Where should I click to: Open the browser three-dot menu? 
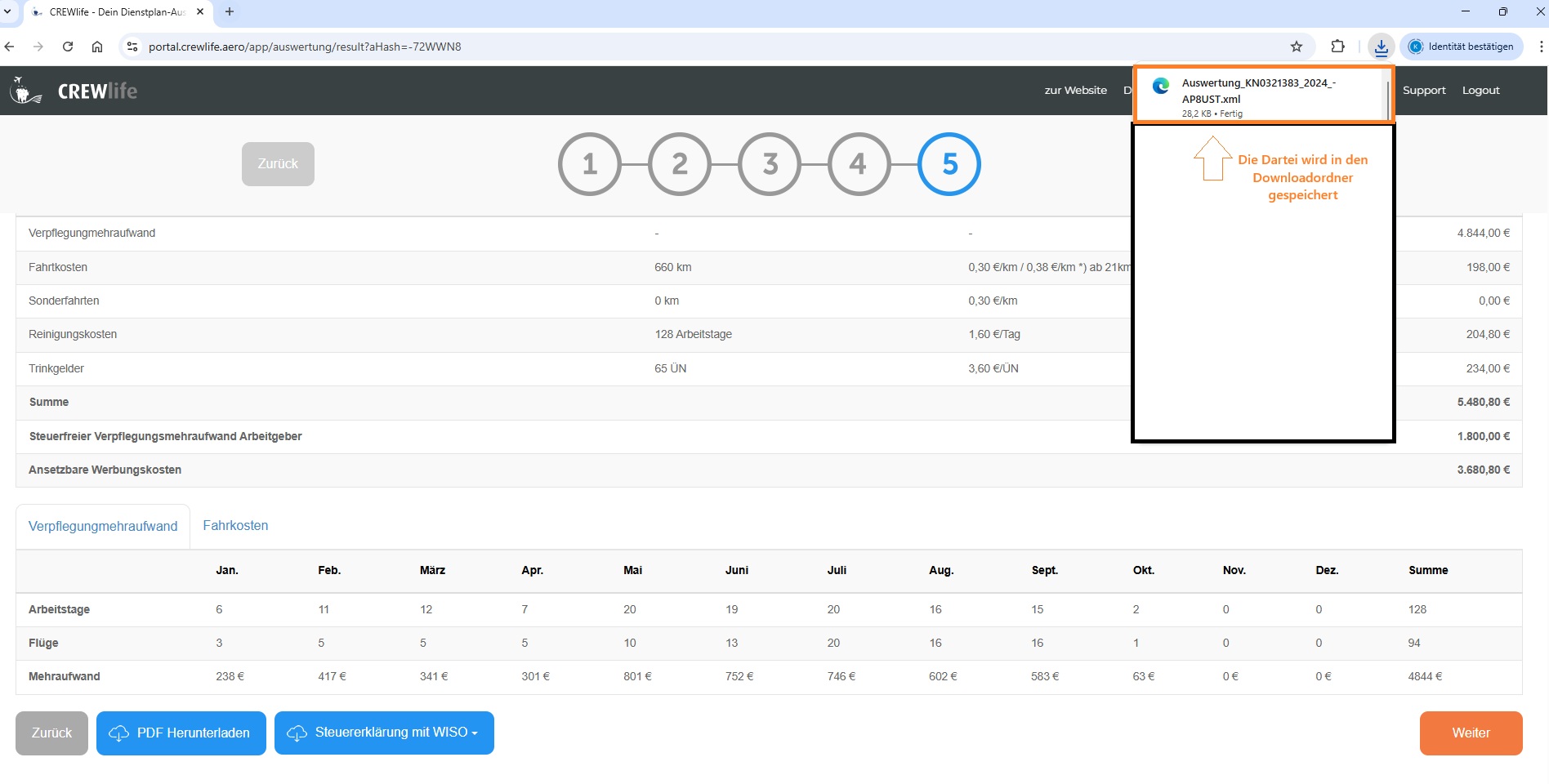tap(1541, 47)
